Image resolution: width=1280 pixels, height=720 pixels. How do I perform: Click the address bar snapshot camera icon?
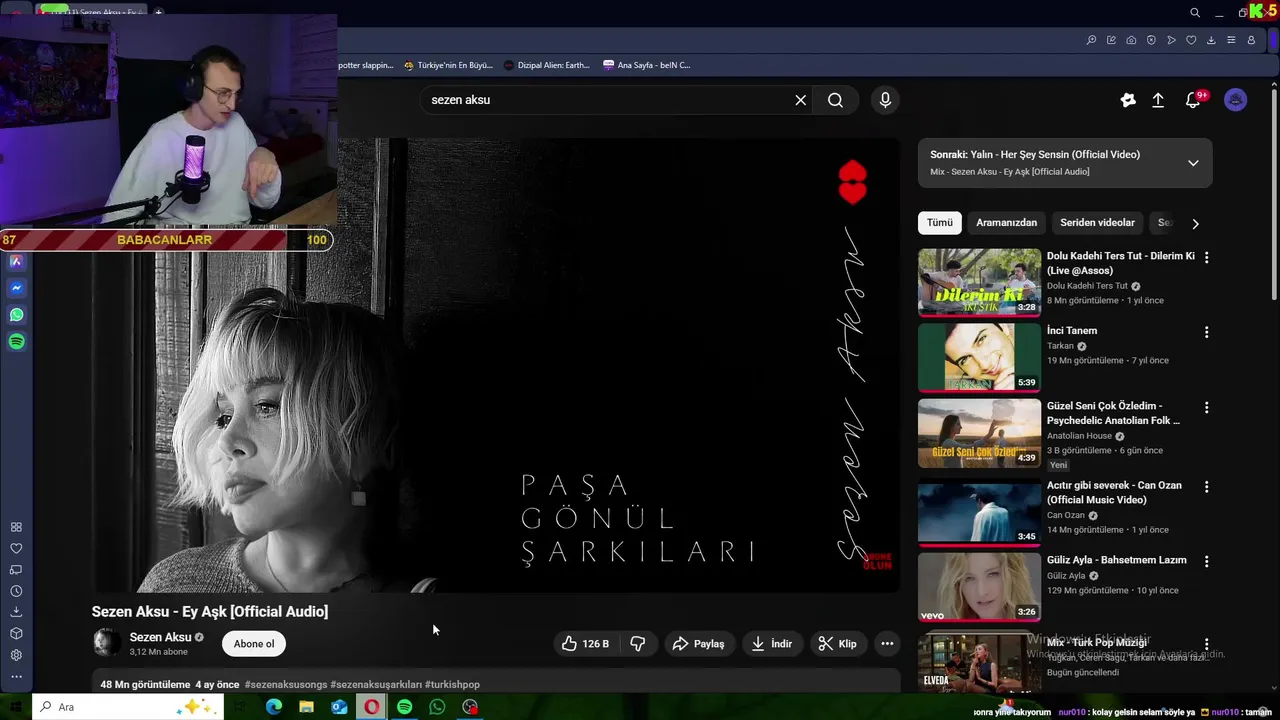tap(1131, 40)
